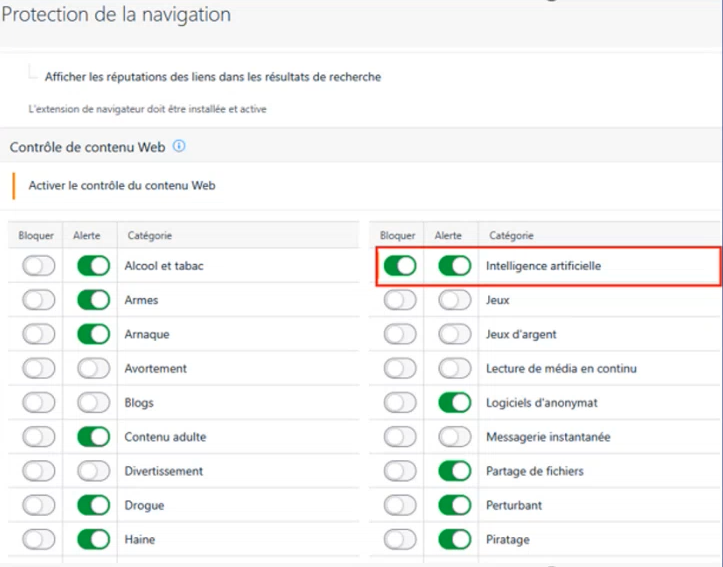Disable Alerte for Contenu adulte

pyautogui.click(x=93, y=437)
